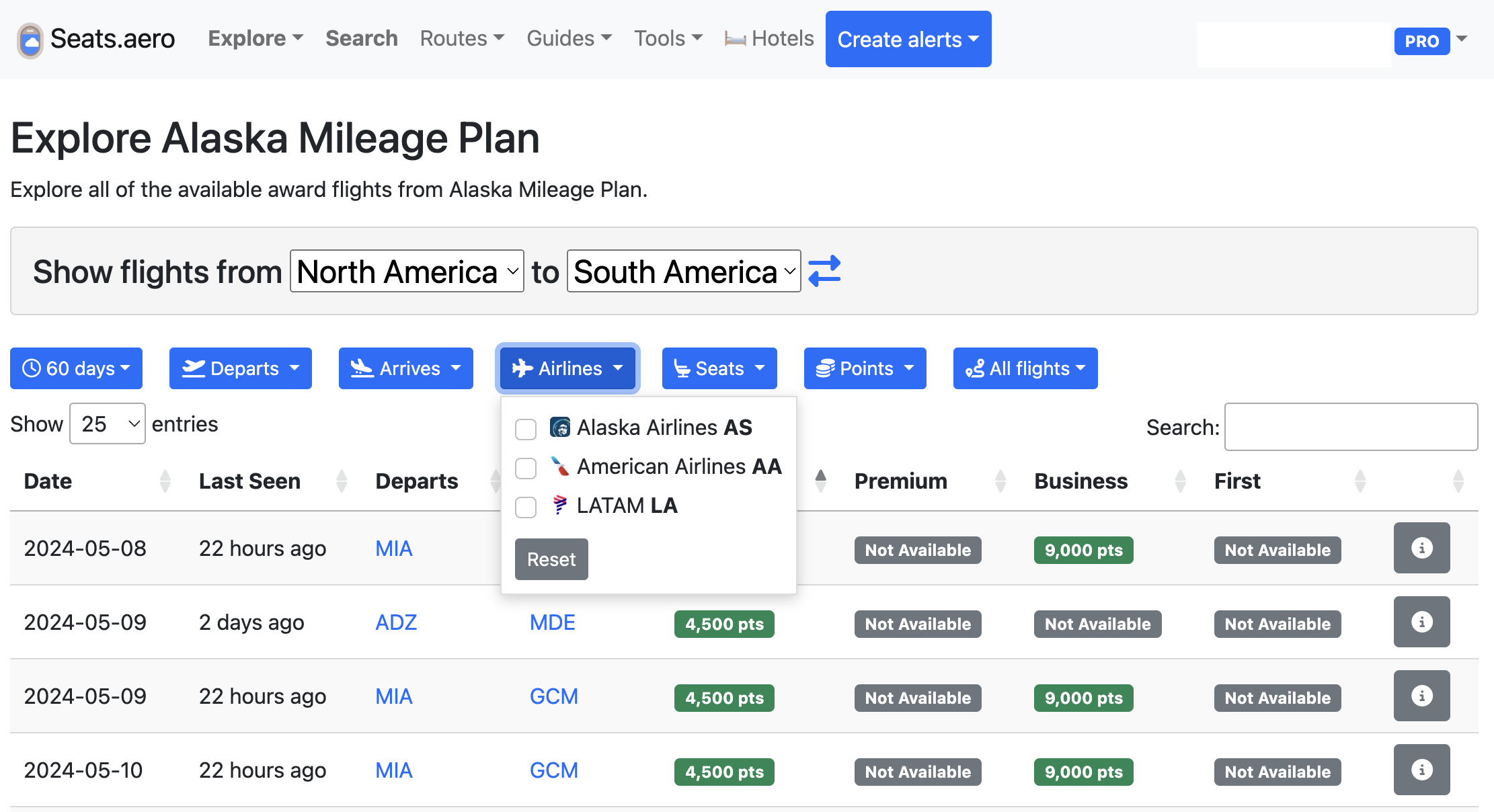Check the LATAM LA checkbox
This screenshot has height=812, width=1494.
click(x=526, y=507)
